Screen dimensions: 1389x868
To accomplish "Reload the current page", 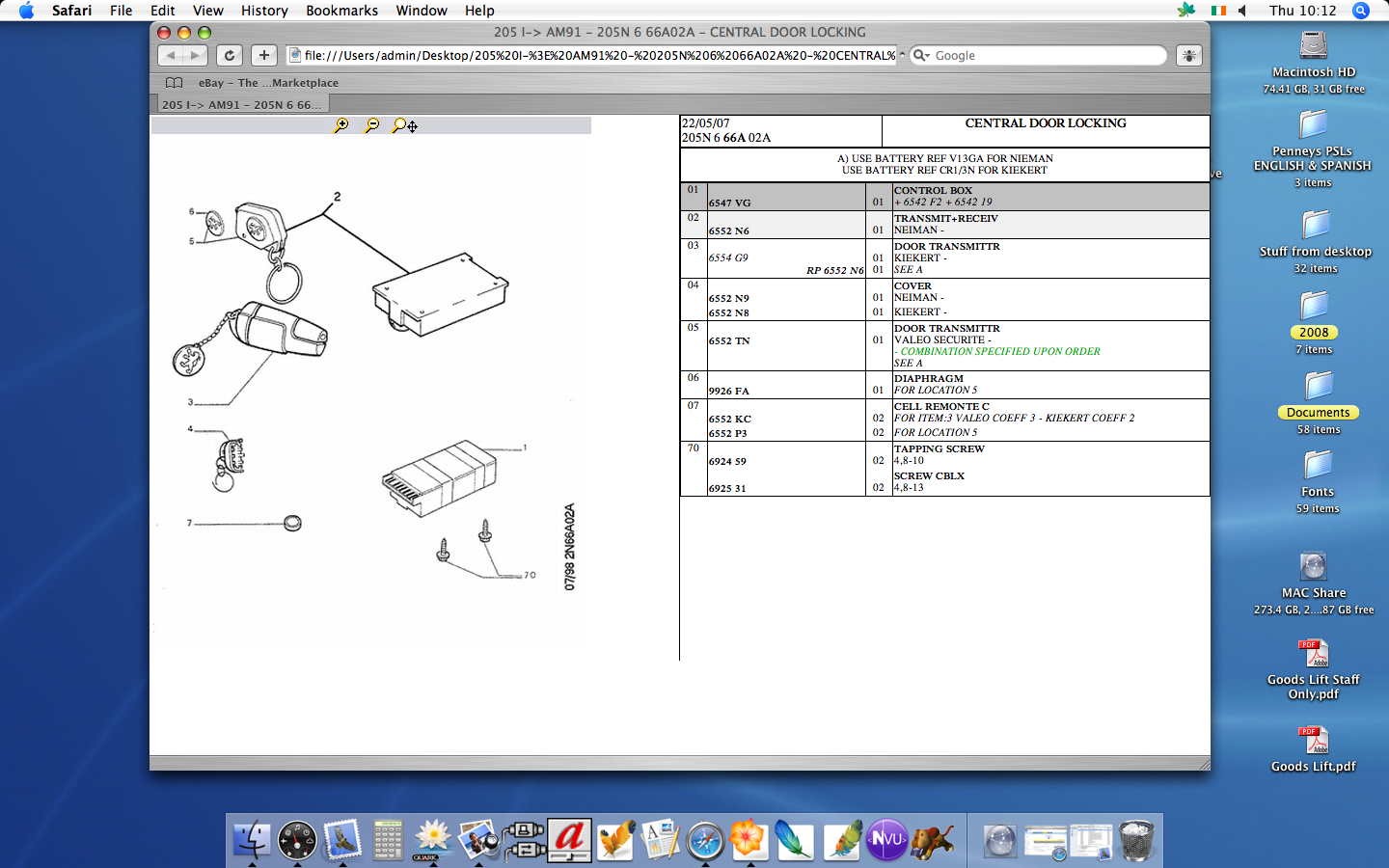I will pos(229,56).
